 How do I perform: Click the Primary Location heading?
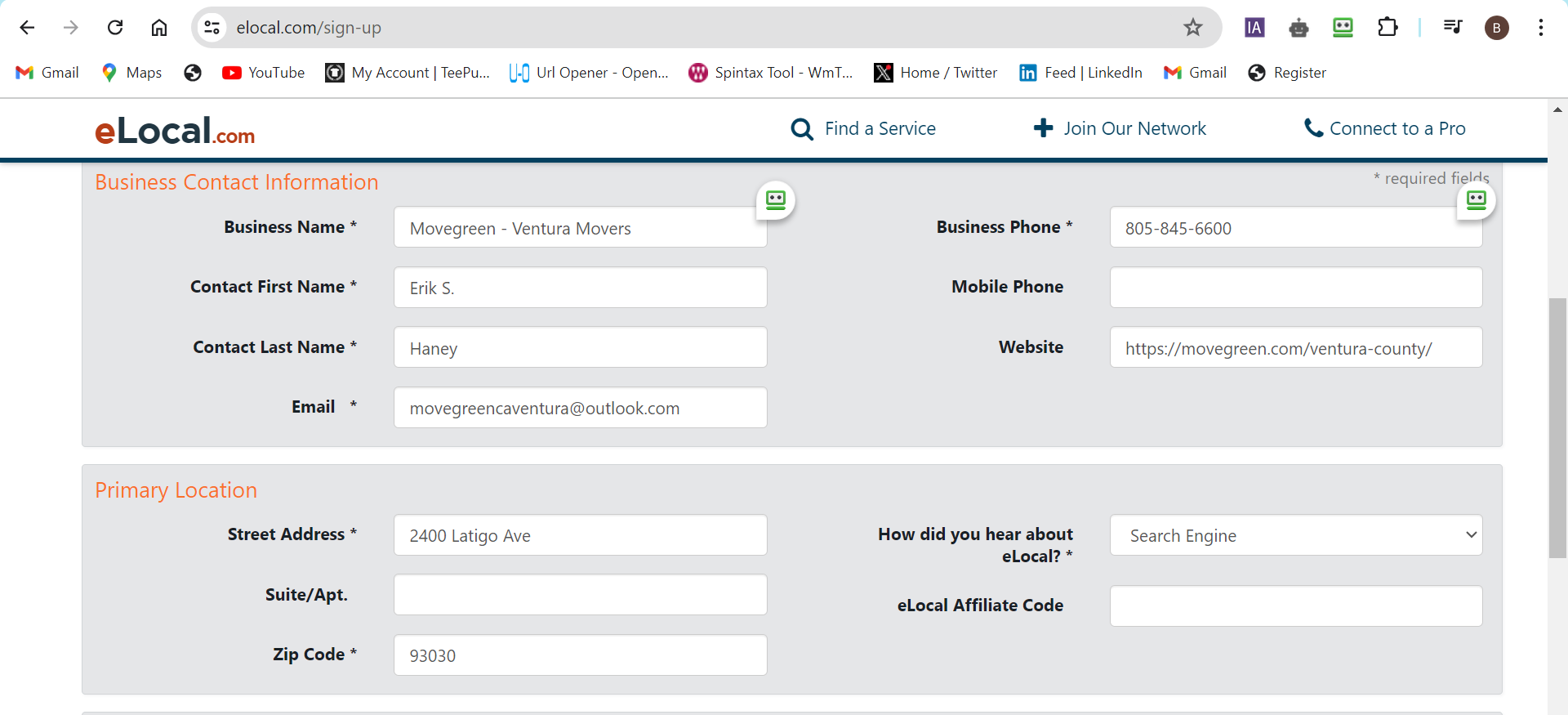tap(176, 490)
